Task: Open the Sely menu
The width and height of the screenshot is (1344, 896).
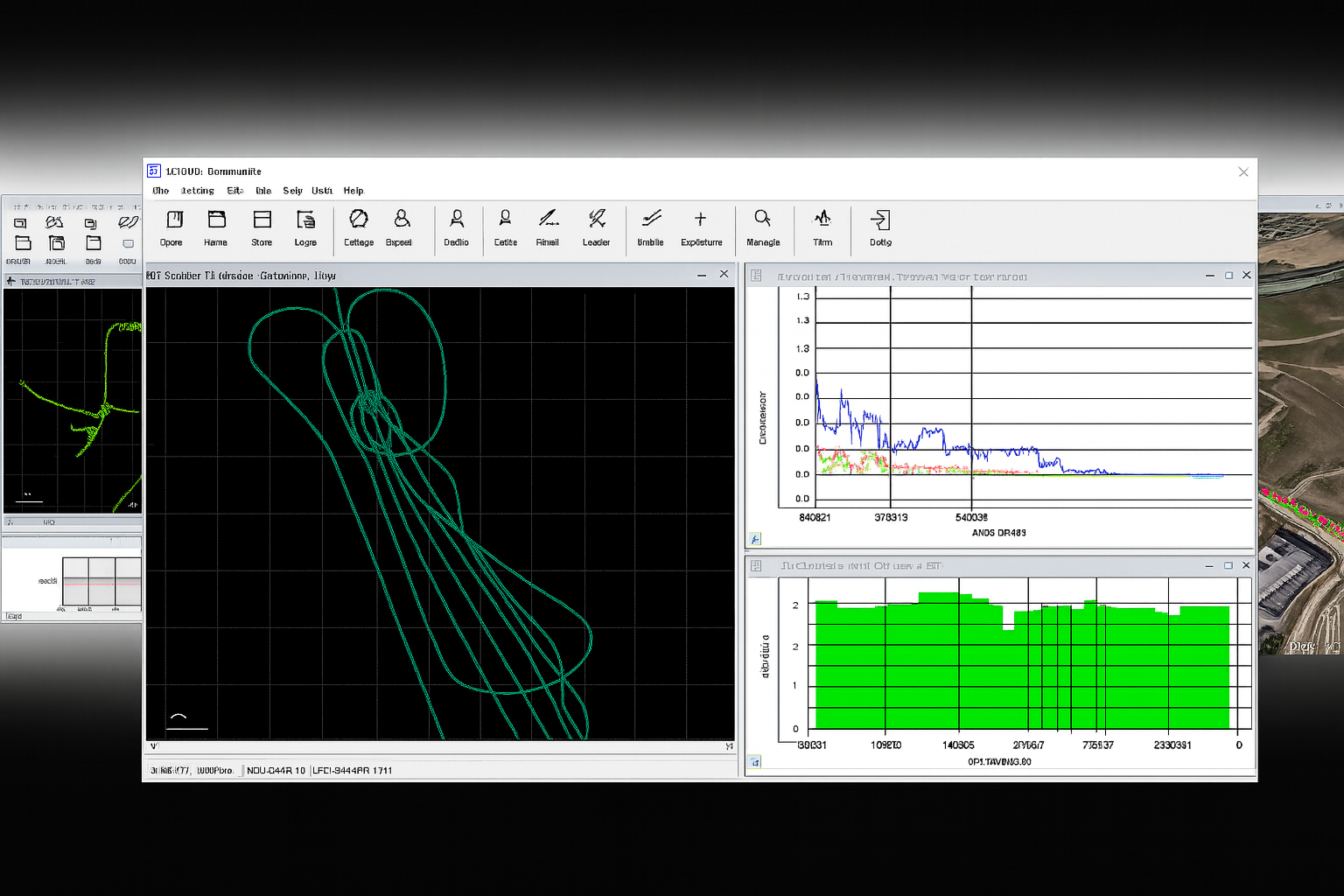Action: click(292, 190)
